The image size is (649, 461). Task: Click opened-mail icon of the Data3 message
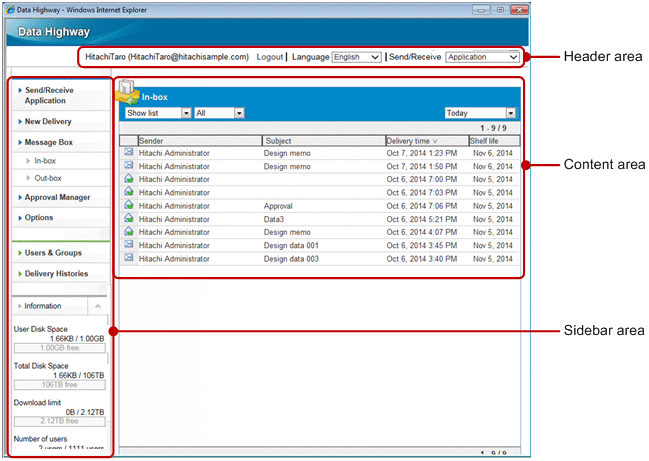128,218
